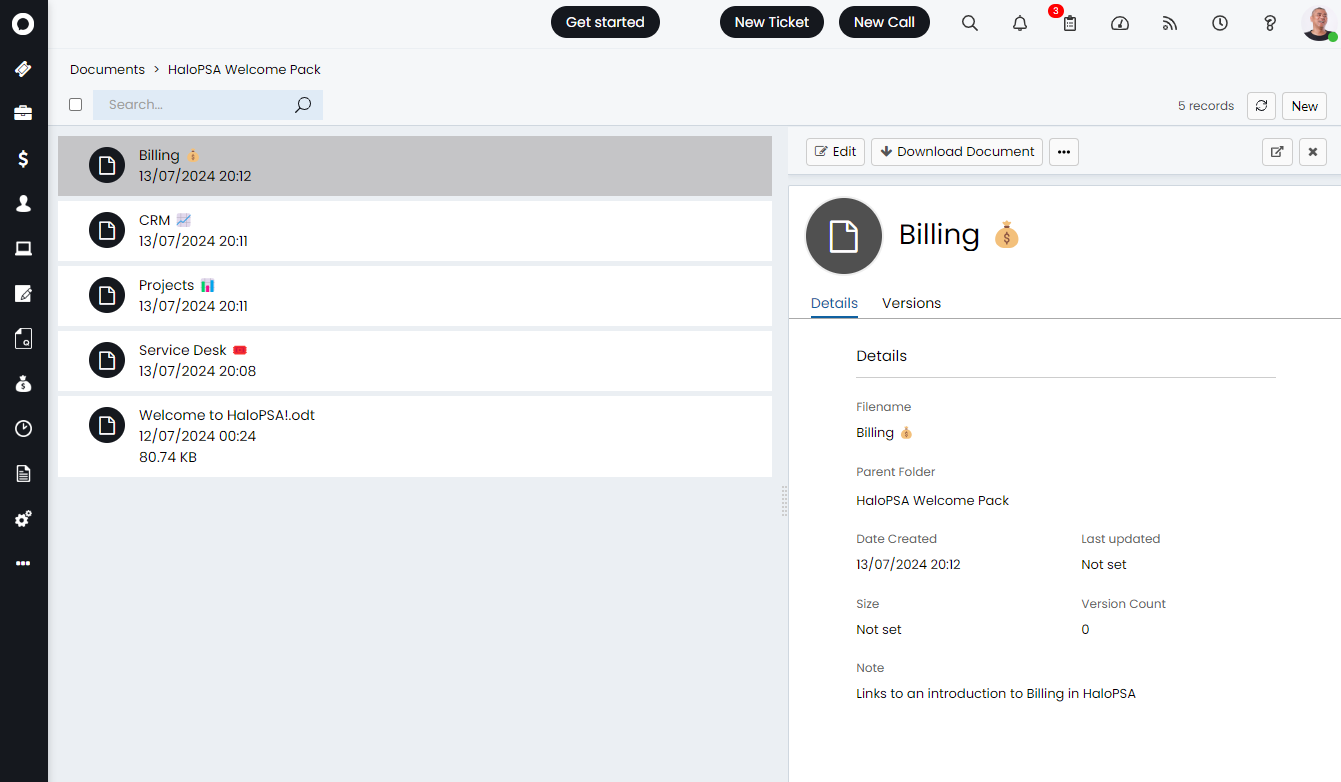Open the user profile avatar
Viewport: 1341px width, 782px height.
(x=1319, y=23)
